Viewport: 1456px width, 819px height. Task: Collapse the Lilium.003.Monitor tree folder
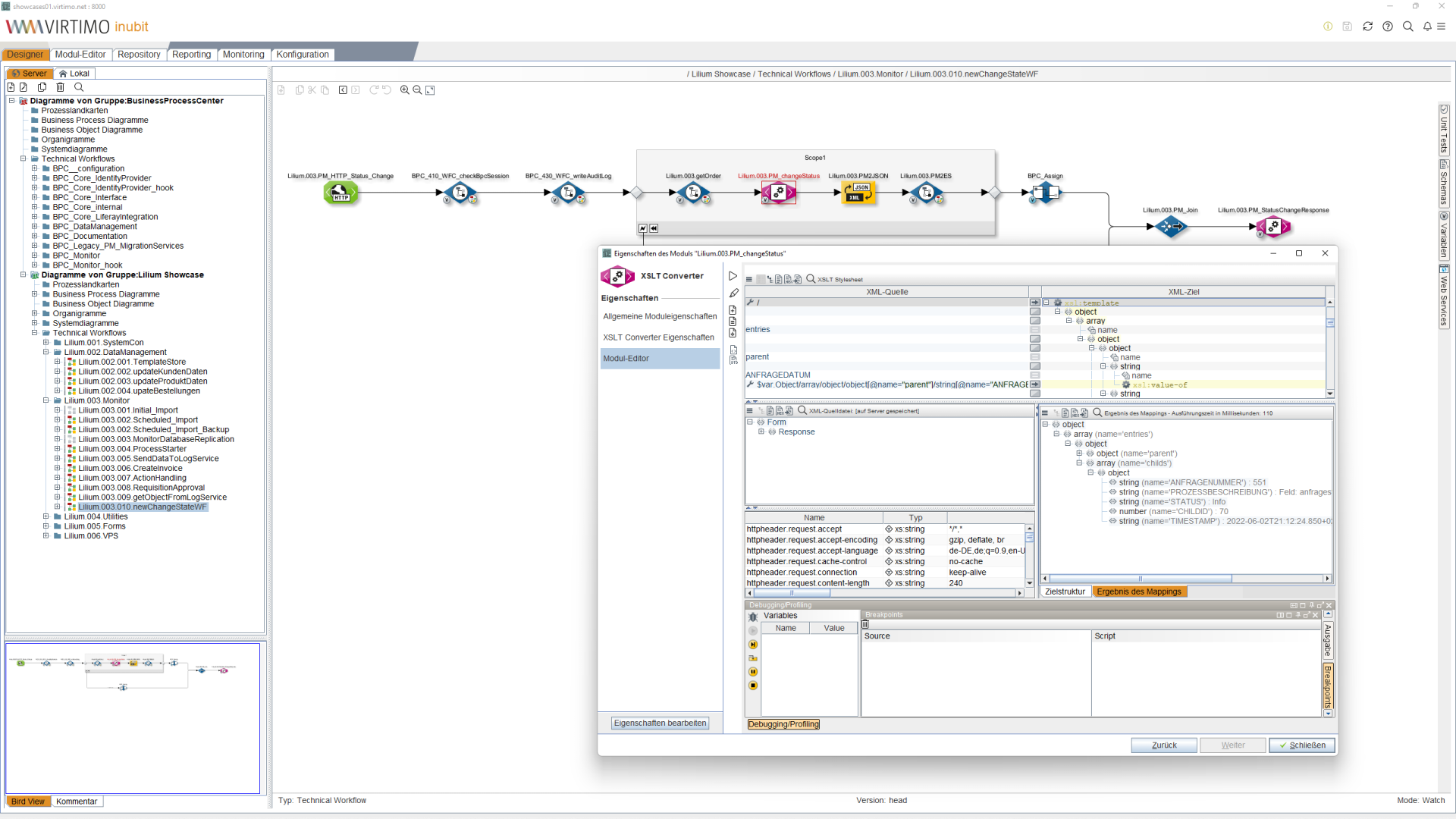45,400
